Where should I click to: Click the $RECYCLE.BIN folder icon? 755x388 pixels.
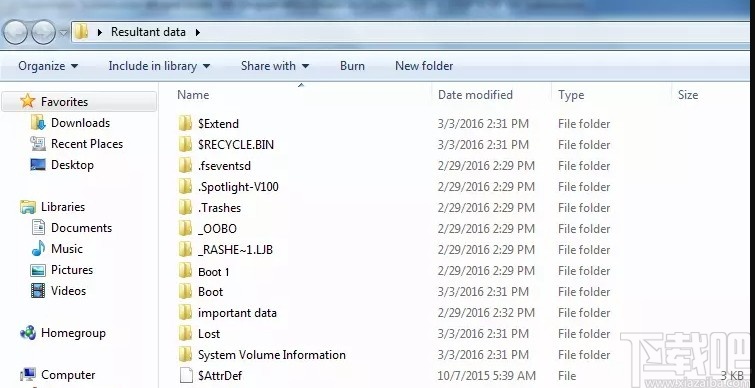click(x=185, y=144)
